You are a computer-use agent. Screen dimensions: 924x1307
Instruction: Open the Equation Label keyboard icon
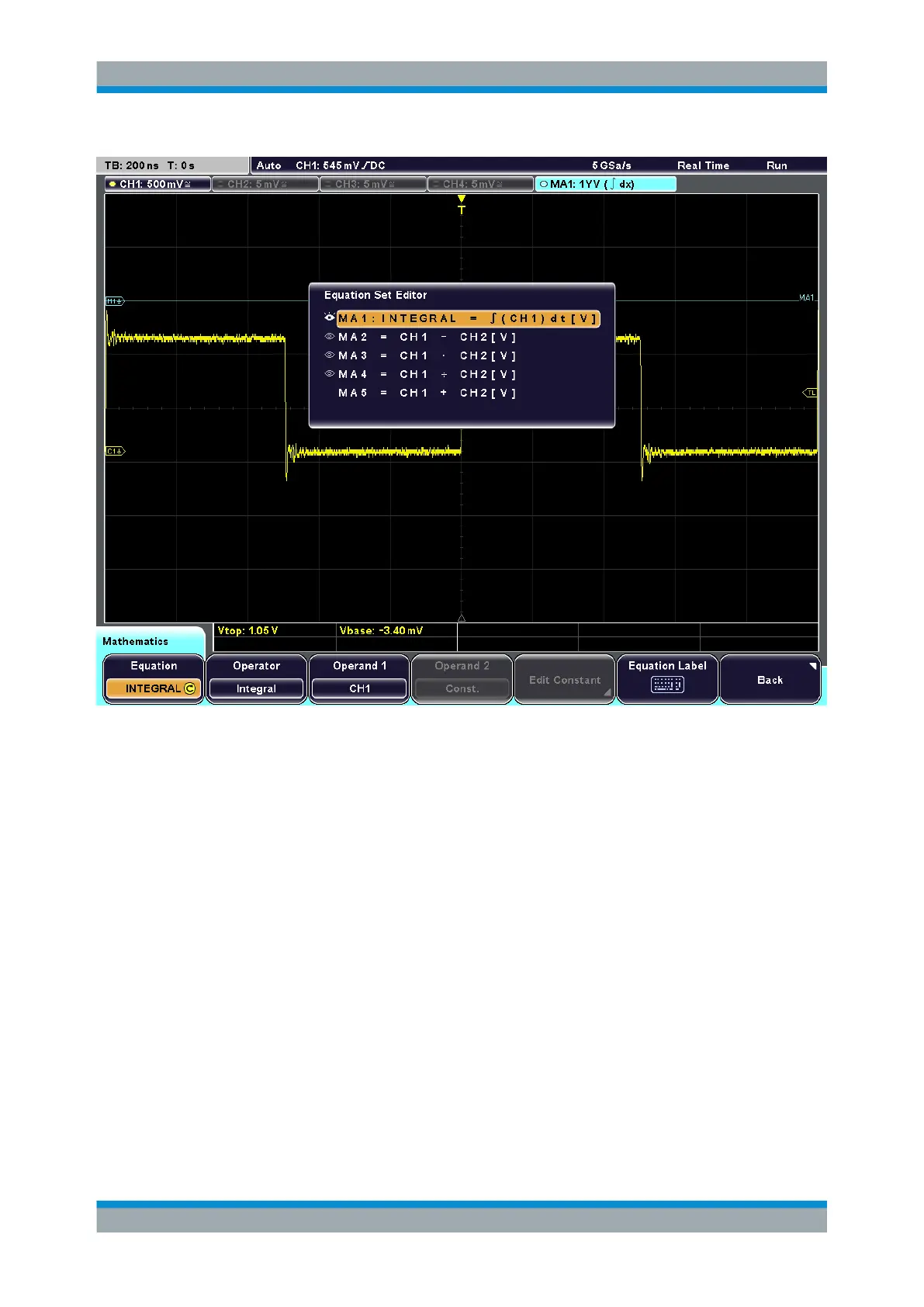pyautogui.click(x=667, y=685)
